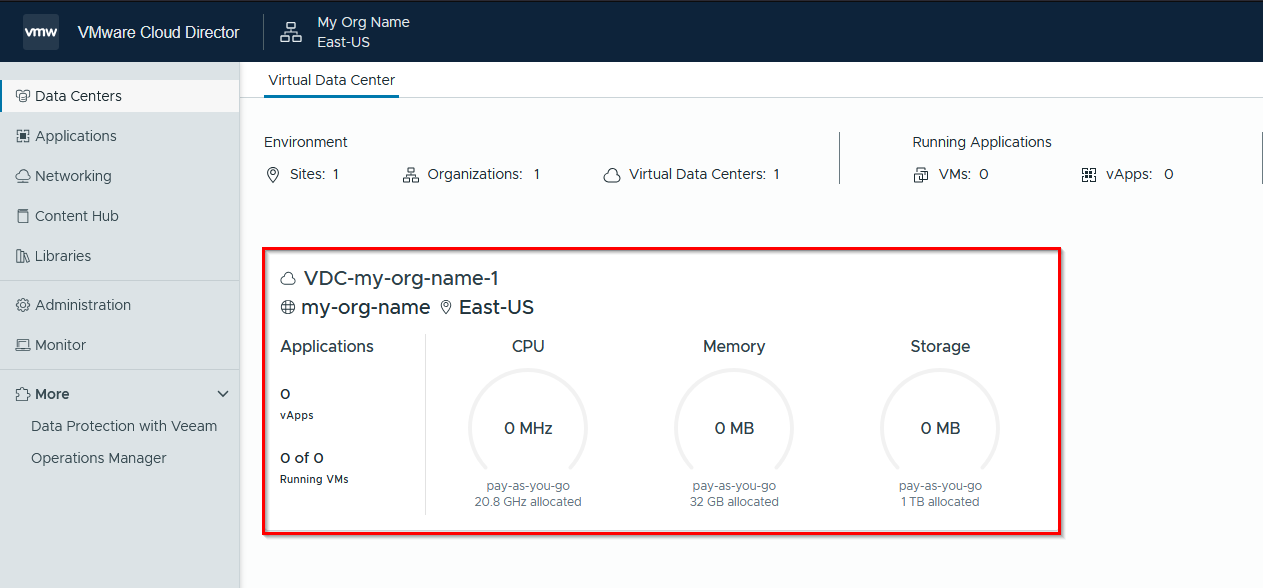Click the Running Applications heading
The width and height of the screenshot is (1263, 588).
(982, 142)
